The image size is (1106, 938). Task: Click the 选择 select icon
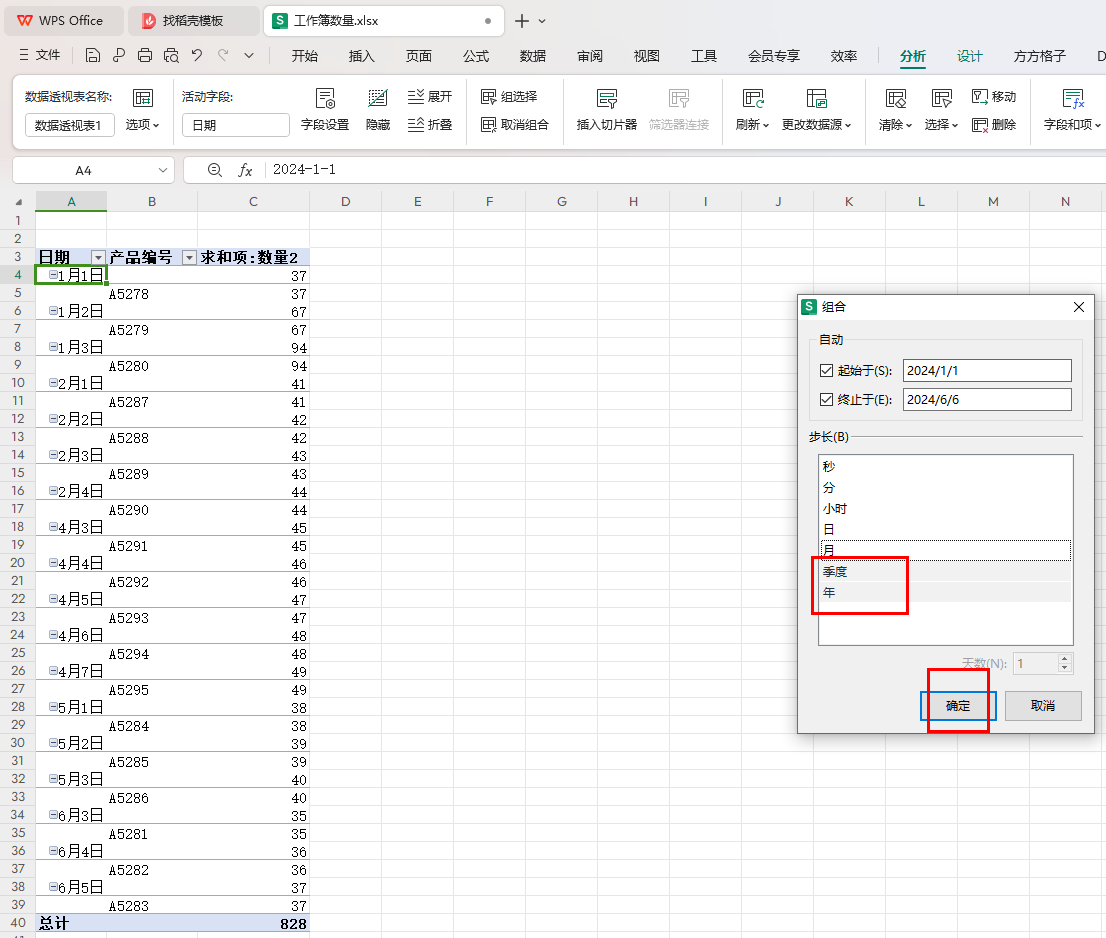(941, 110)
